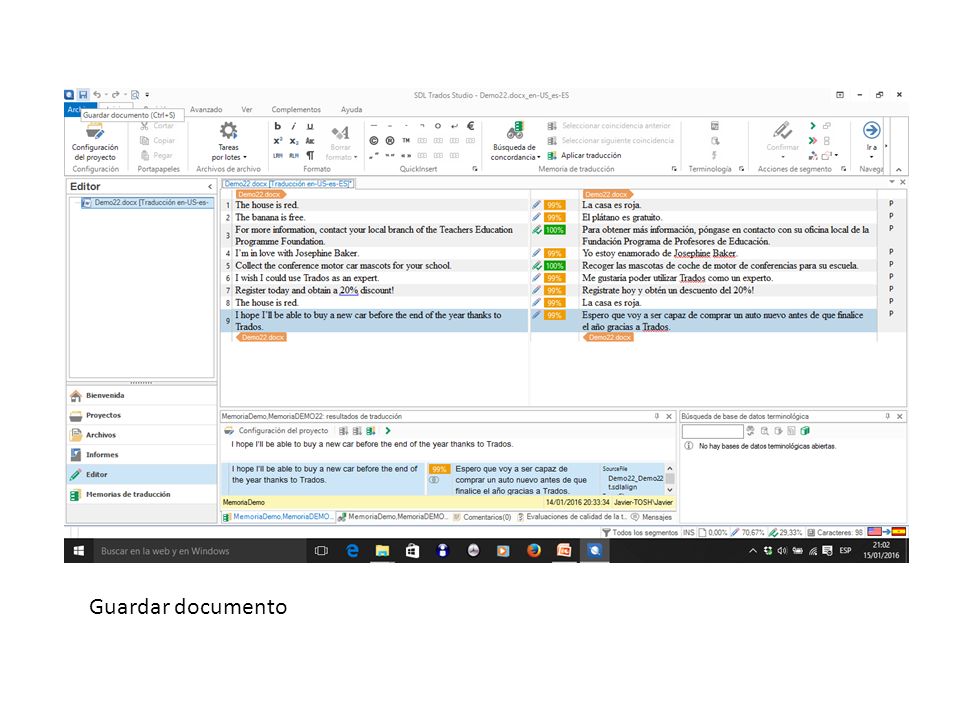Viewport: 960px width, 720px height.
Task: Click green arrow in translation results toolbar
Action: coord(388,431)
